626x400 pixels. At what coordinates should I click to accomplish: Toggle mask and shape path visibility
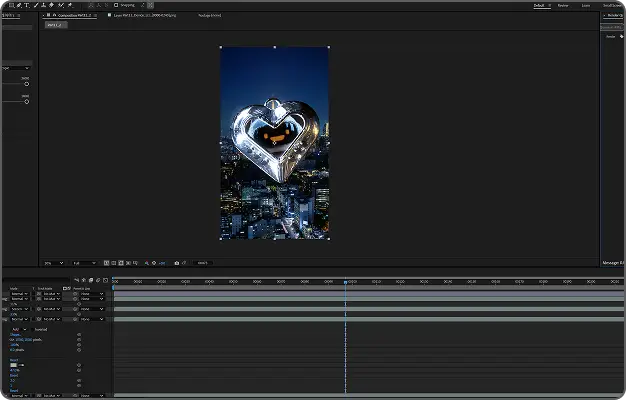[x=121, y=263]
